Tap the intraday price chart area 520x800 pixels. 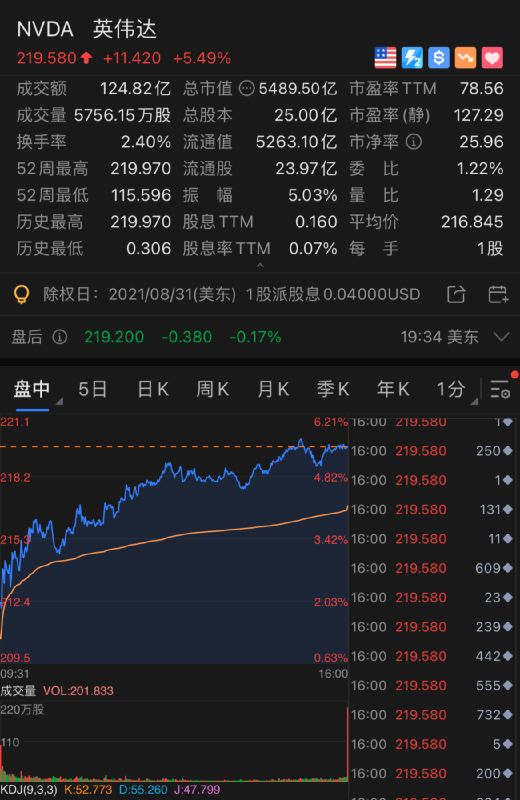click(174, 539)
